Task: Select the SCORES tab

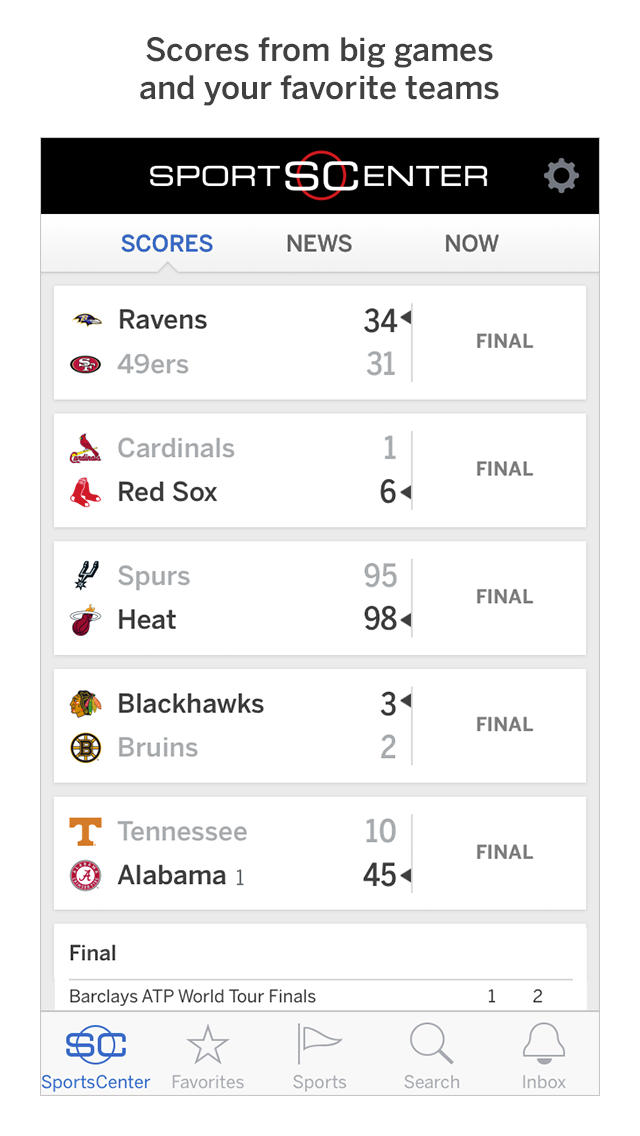Action: [x=167, y=243]
